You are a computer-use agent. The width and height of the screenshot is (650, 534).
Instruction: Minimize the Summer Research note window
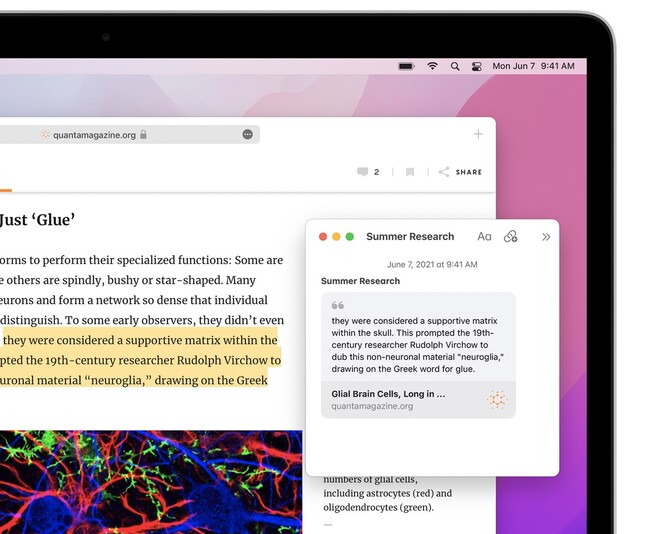336,237
